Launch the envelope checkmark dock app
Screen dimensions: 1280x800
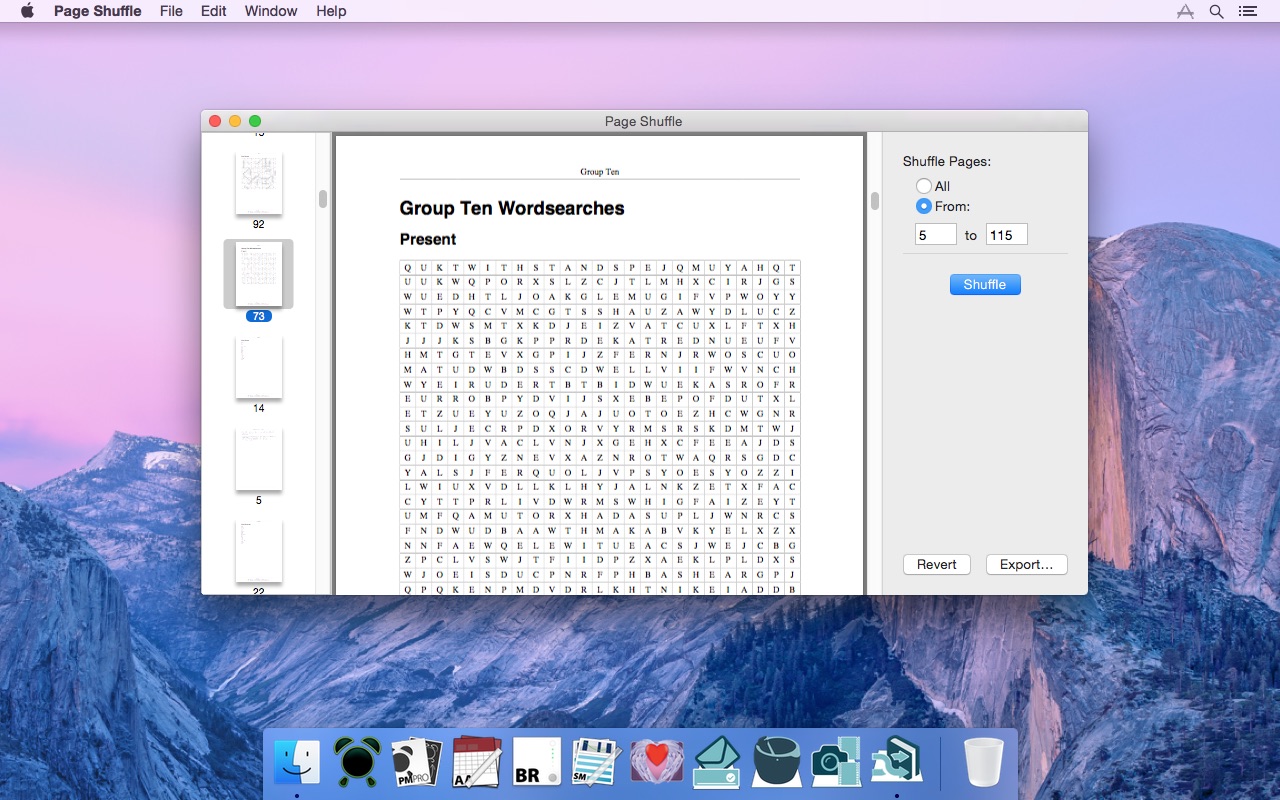point(717,762)
